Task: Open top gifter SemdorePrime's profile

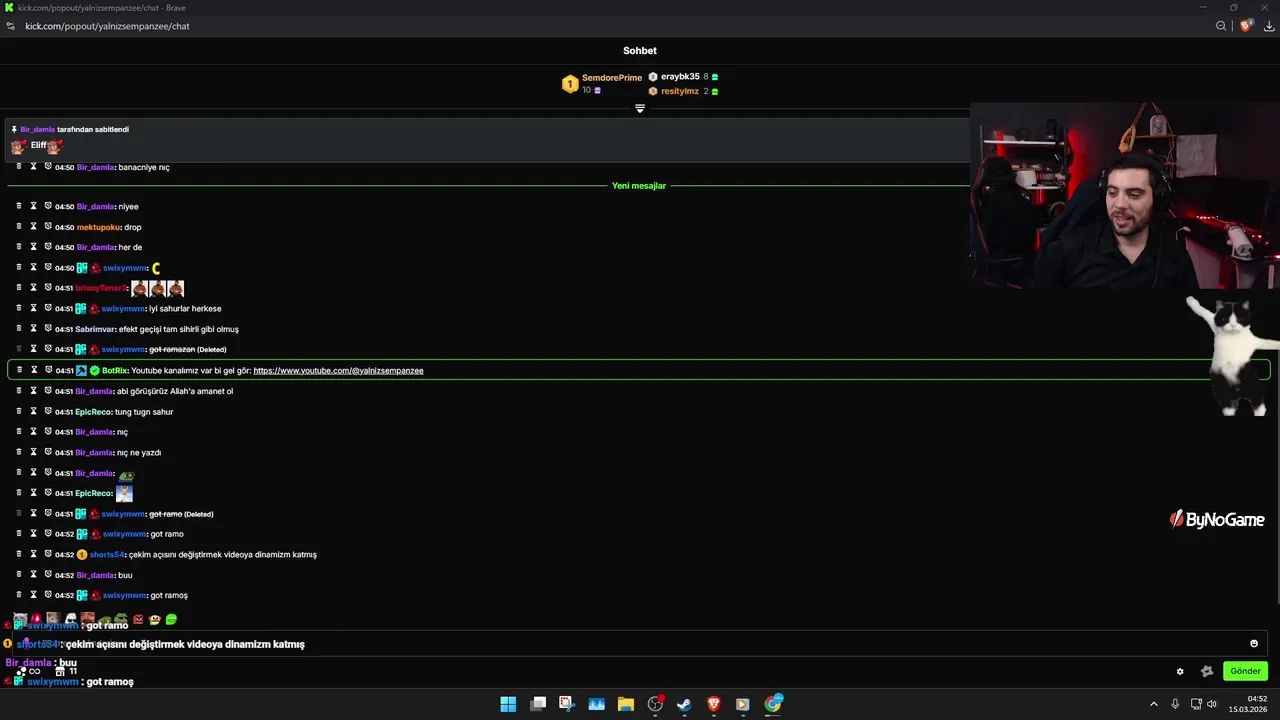Action: pyautogui.click(x=612, y=78)
